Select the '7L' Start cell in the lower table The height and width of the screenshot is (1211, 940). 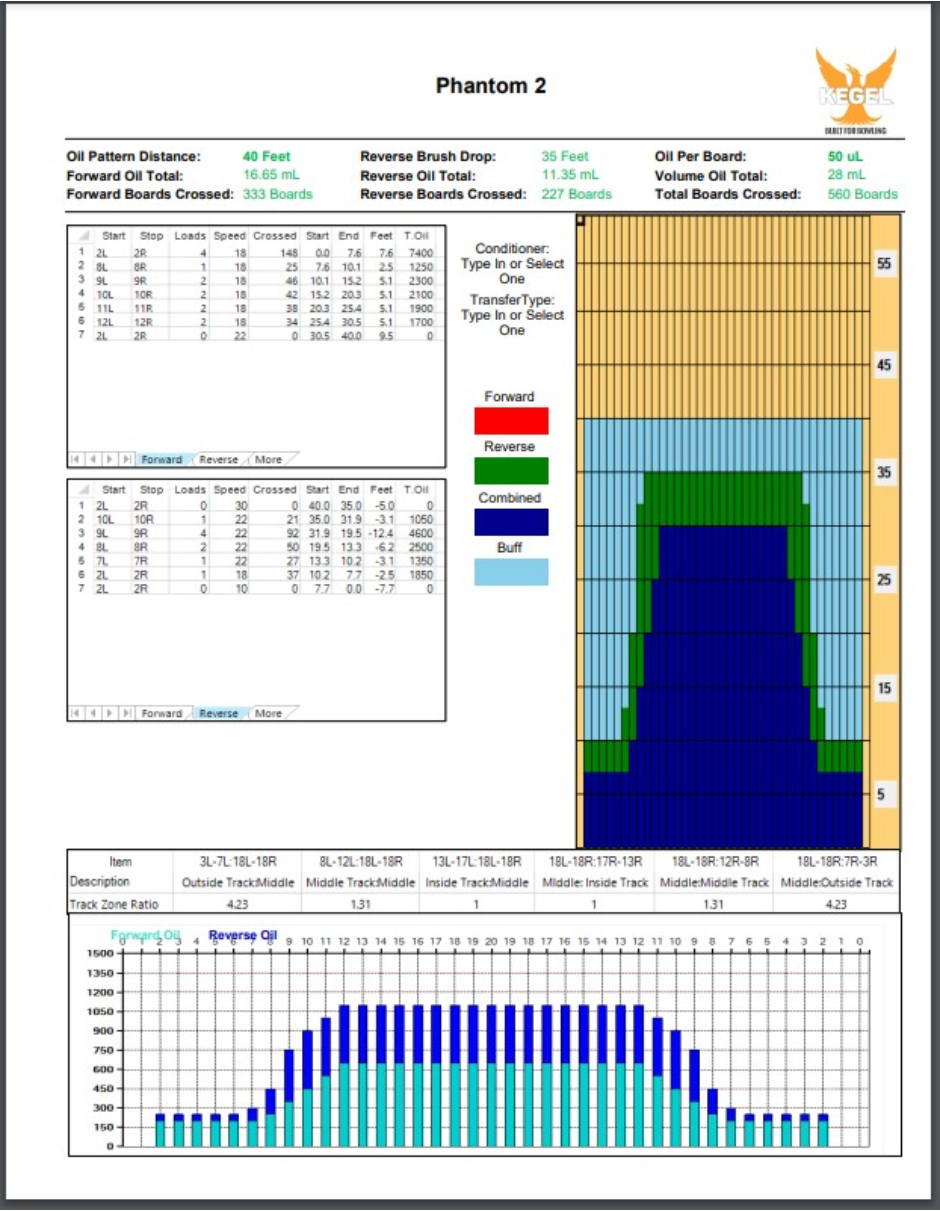[112, 562]
